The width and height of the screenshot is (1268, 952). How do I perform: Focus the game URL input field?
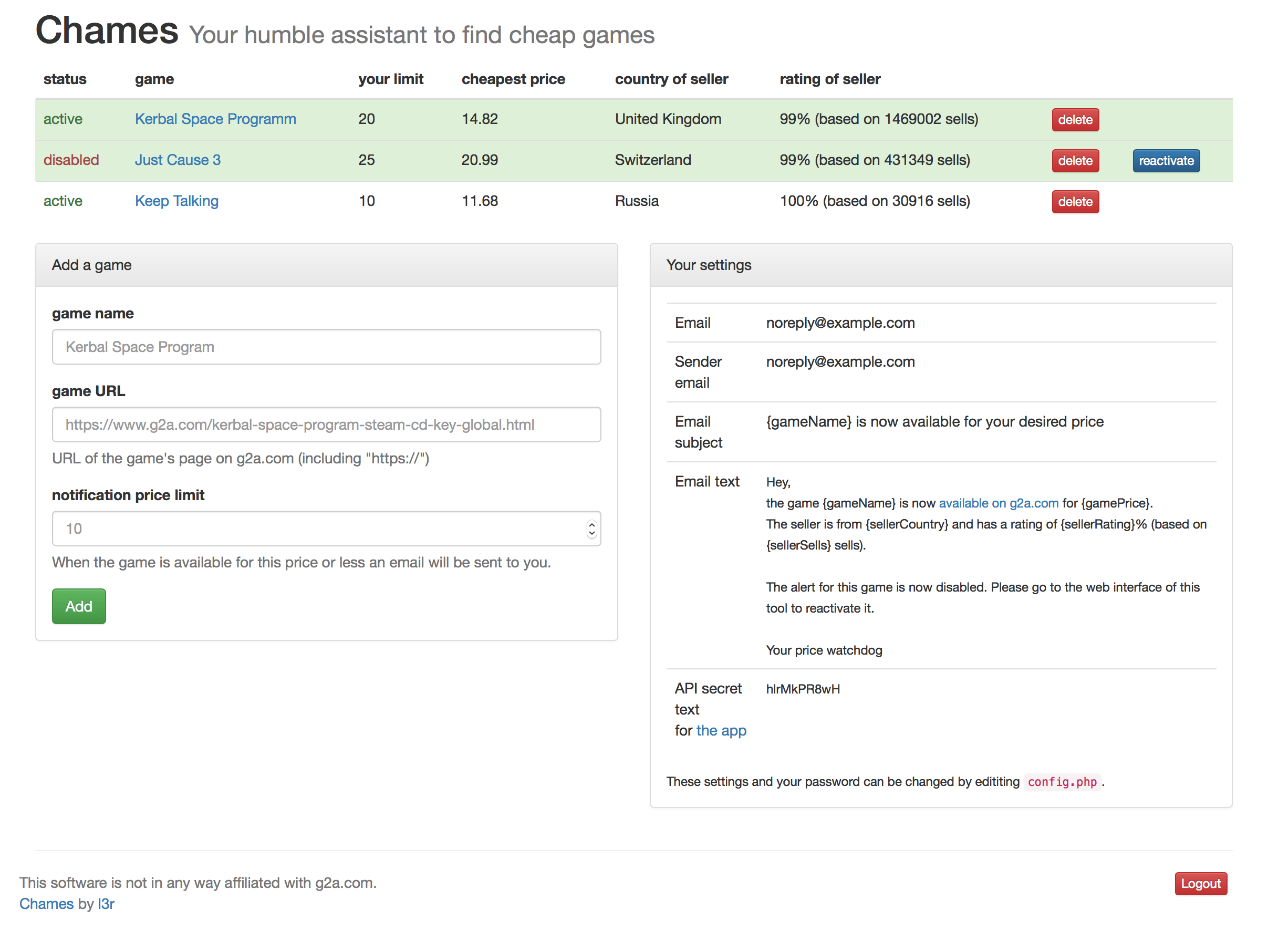(x=326, y=425)
